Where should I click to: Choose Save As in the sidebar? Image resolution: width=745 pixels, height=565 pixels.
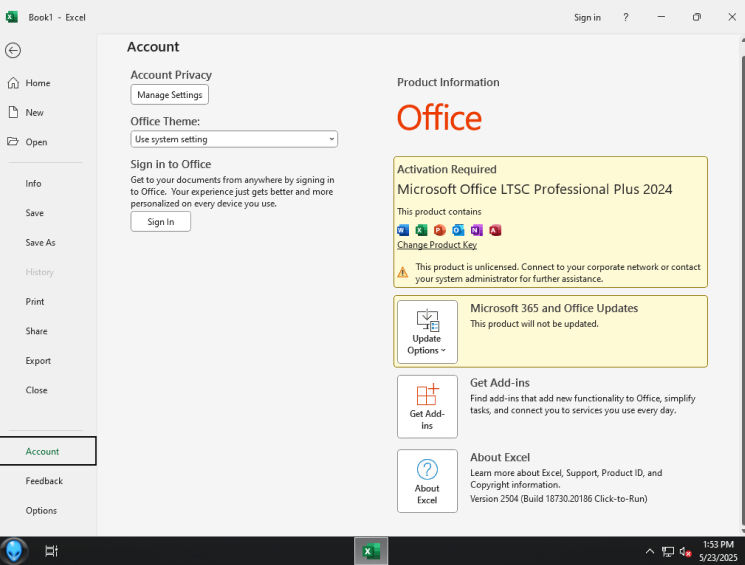point(40,242)
